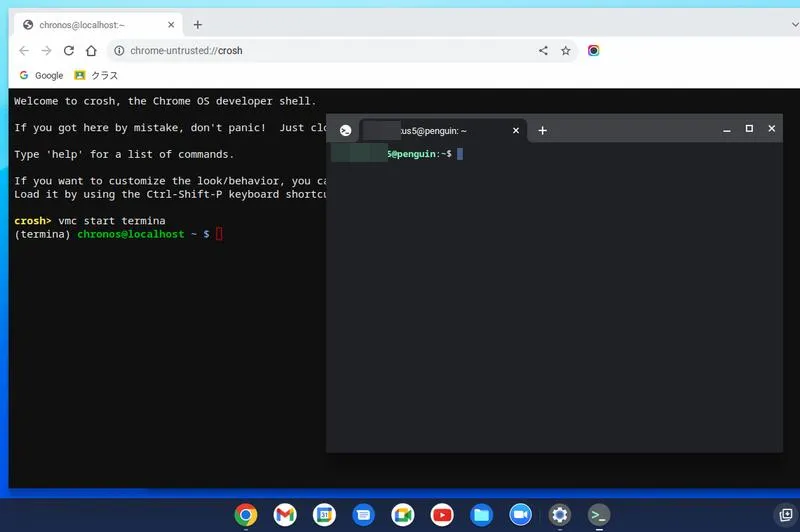
Task: Select the chronos@localhost browser tab
Action: [x=98, y=24]
